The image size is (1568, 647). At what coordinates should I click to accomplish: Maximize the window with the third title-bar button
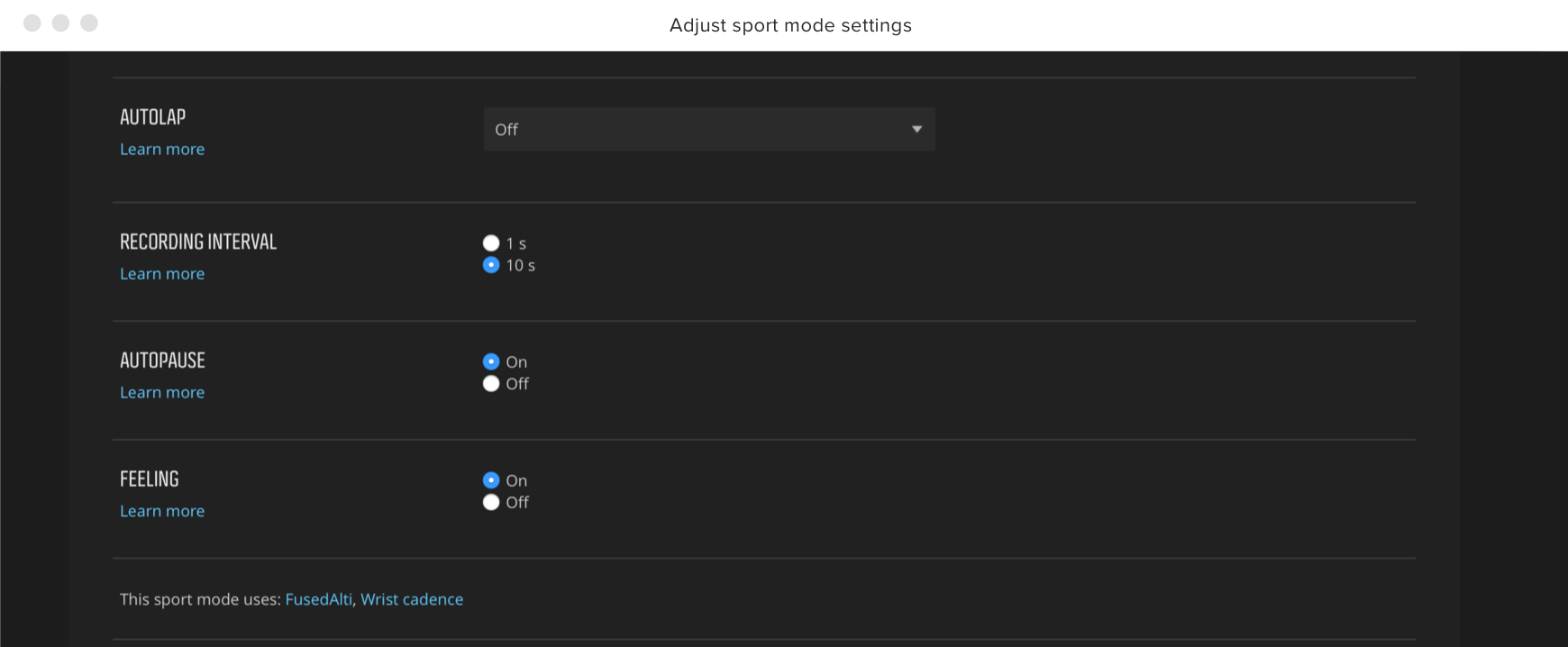tap(89, 23)
